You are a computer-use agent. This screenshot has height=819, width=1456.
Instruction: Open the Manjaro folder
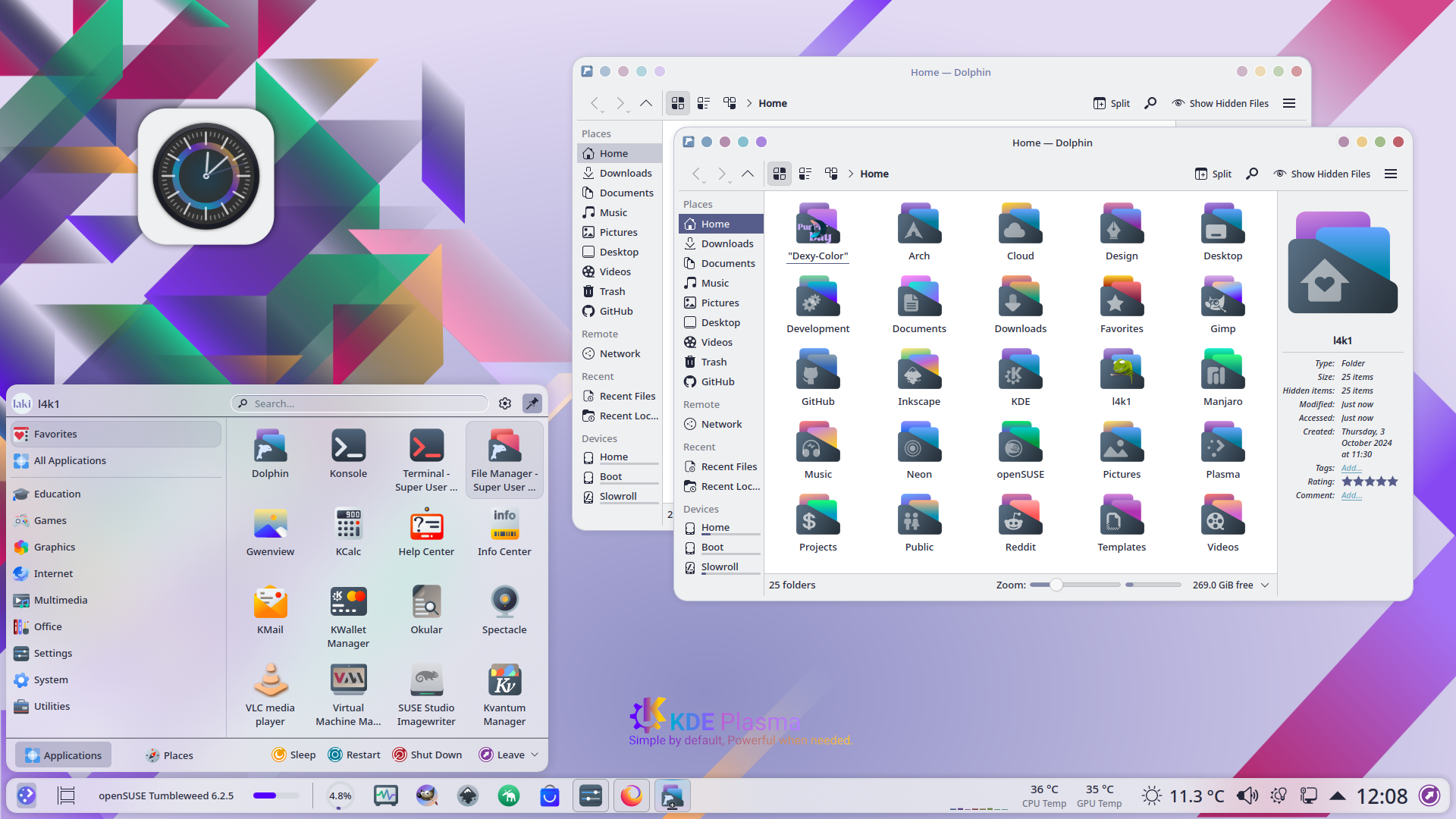pyautogui.click(x=1222, y=378)
